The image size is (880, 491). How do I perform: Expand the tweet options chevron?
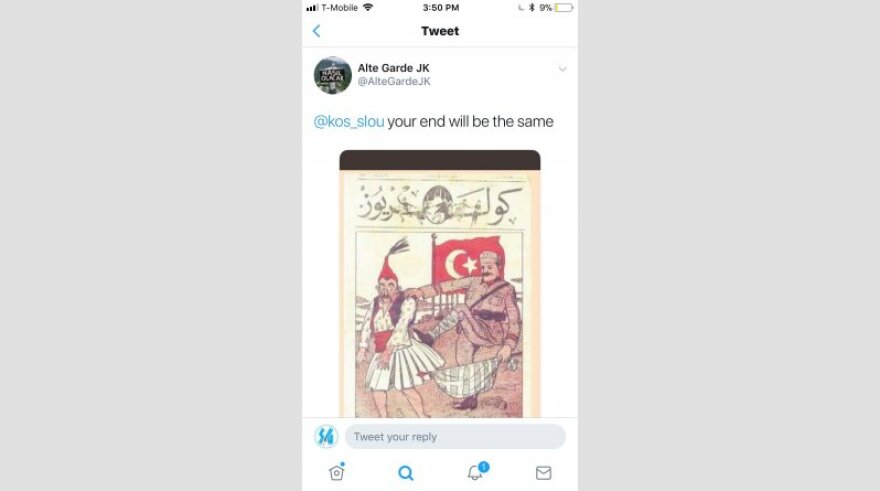(x=562, y=69)
